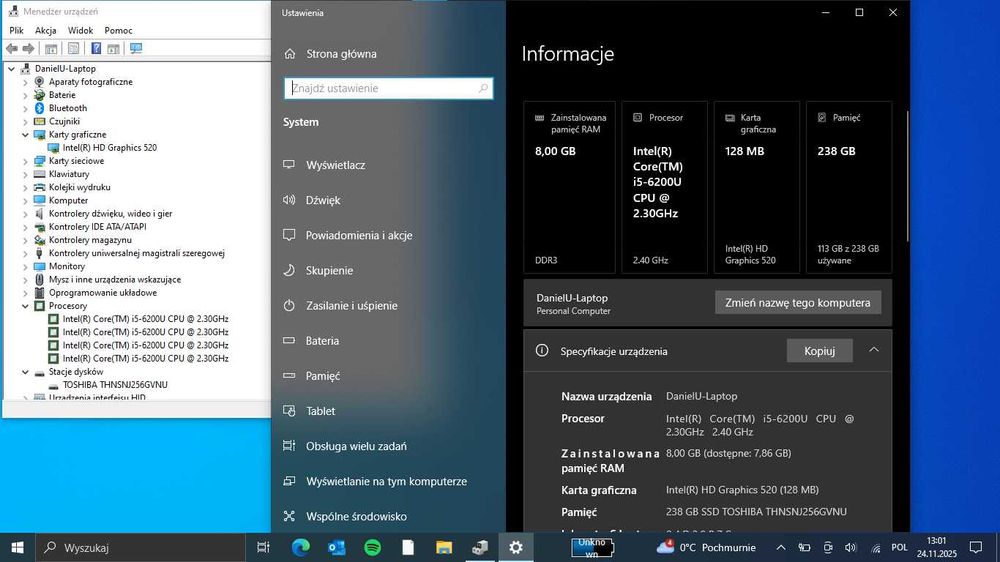The width and height of the screenshot is (1000, 562).
Task: Select Kontrolery IDE ATA/ATAPI item
Action: 98,226
